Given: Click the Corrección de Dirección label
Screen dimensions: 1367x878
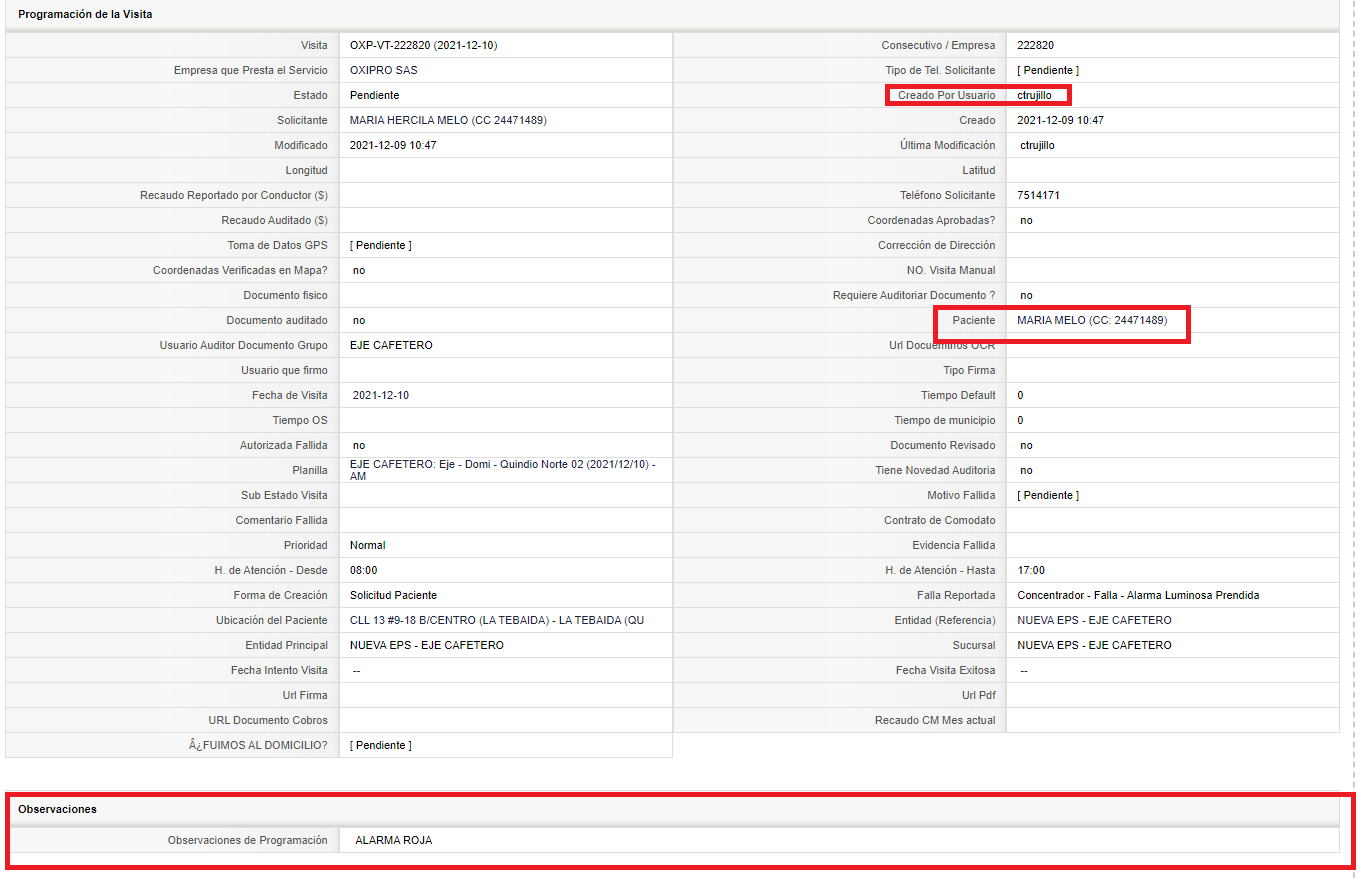Looking at the screenshot, I should point(937,245).
